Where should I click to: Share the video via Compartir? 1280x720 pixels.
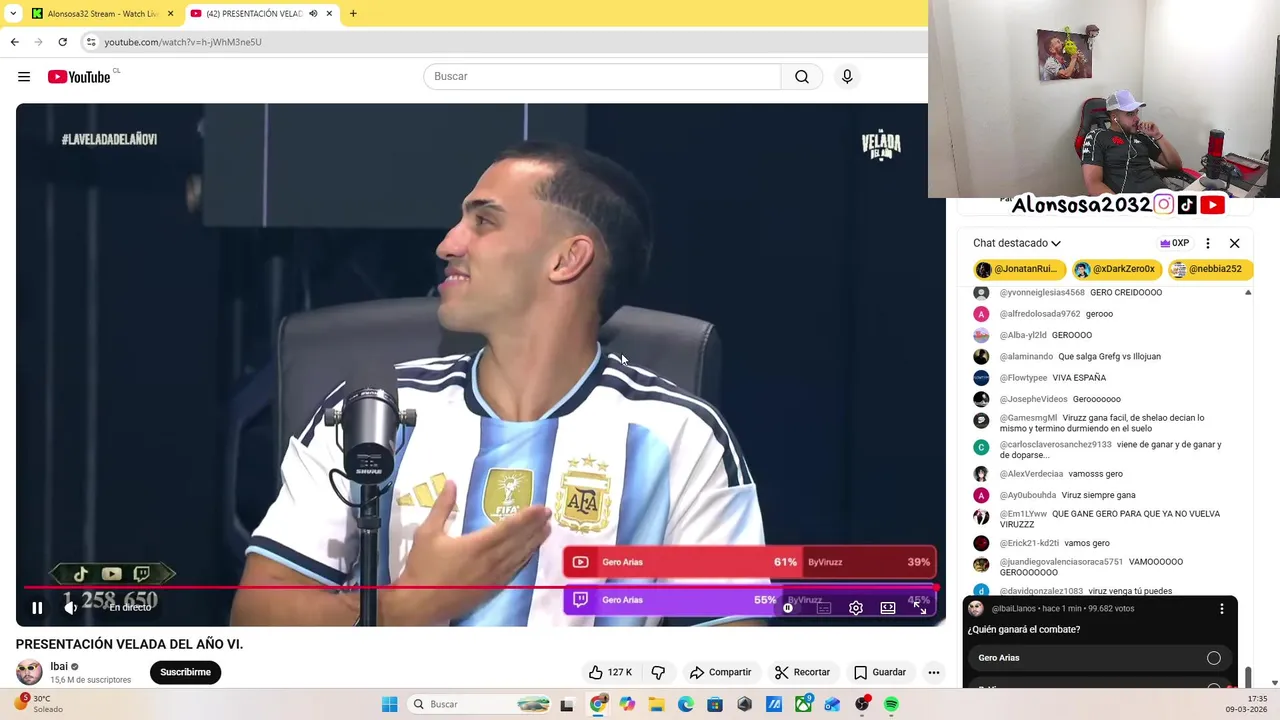720,672
